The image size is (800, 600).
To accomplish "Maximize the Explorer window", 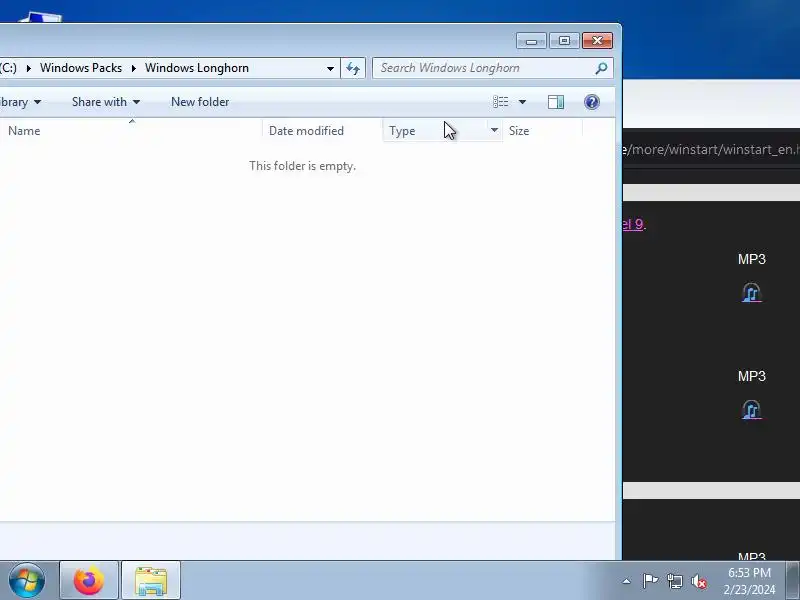I will pos(564,41).
